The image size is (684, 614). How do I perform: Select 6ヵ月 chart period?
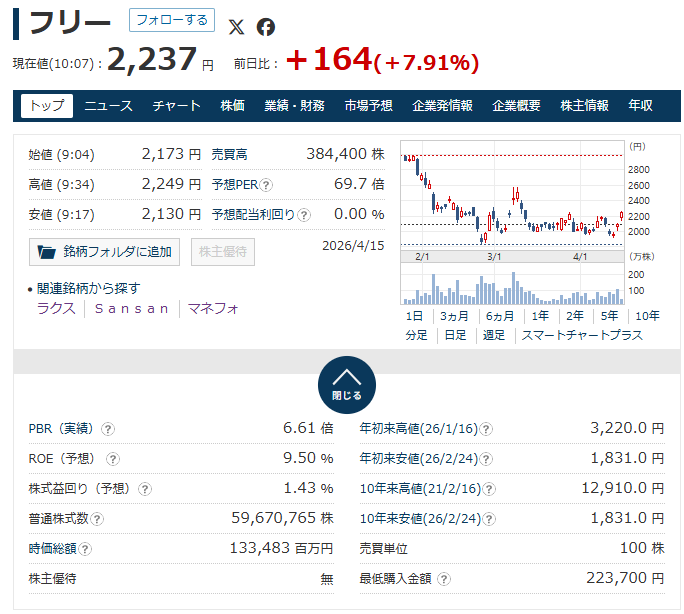click(500, 316)
